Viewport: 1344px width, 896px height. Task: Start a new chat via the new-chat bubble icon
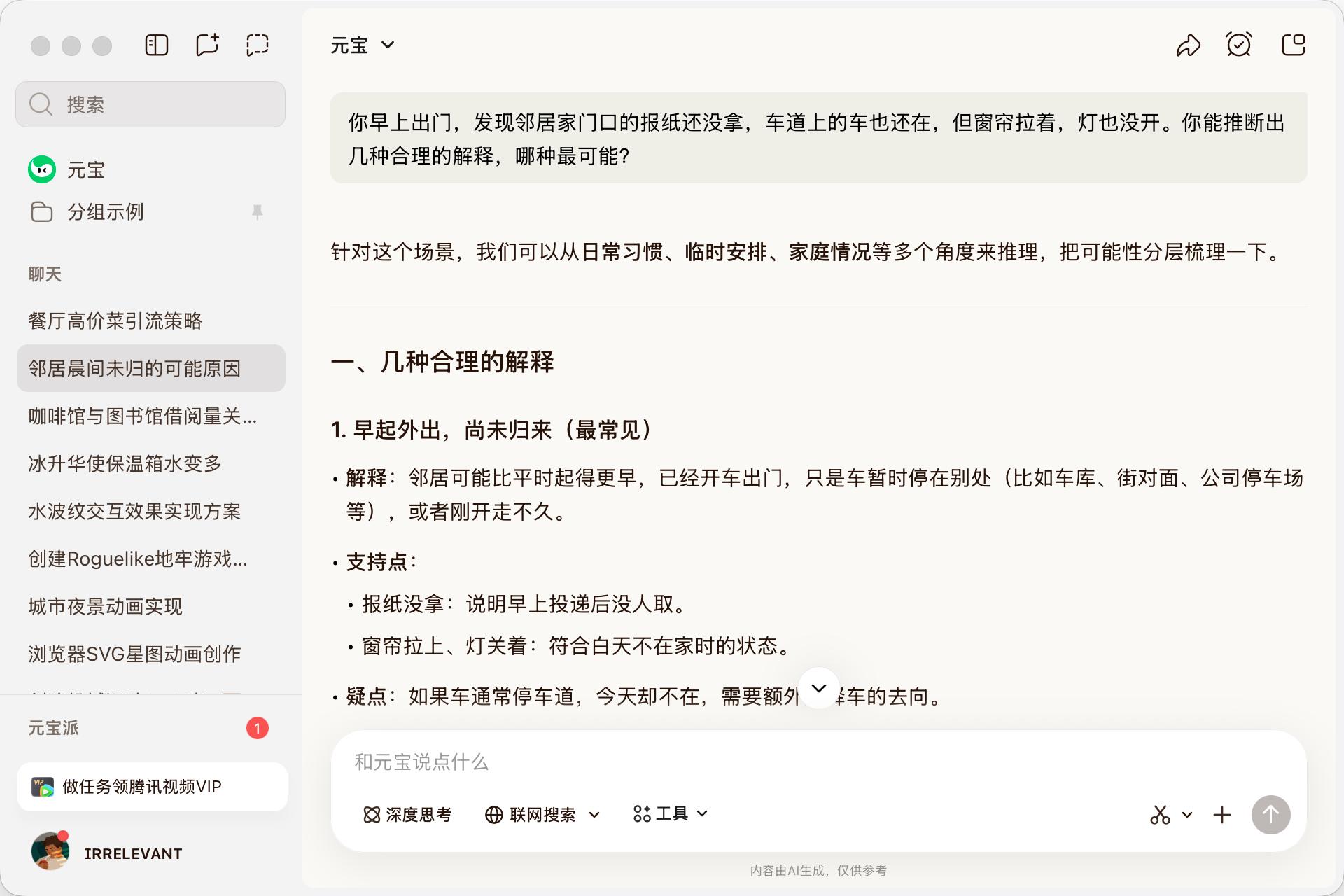click(x=206, y=45)
